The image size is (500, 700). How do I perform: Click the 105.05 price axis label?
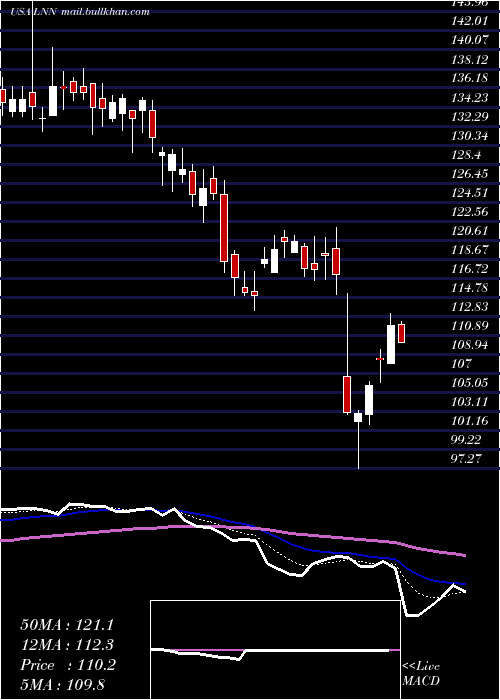coord(468,383)
